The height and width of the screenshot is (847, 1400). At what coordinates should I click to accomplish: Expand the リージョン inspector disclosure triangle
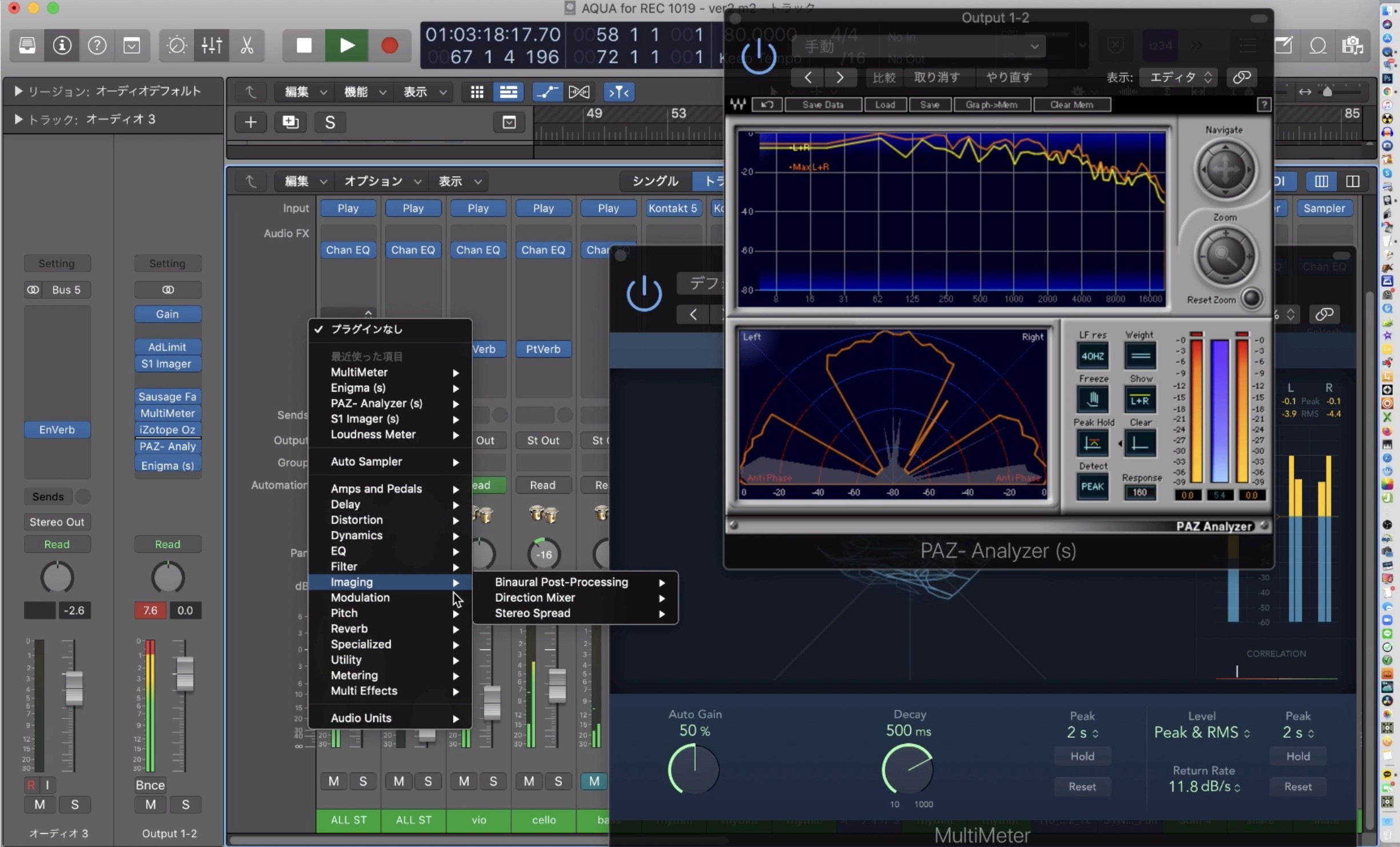tap(18, 91)
